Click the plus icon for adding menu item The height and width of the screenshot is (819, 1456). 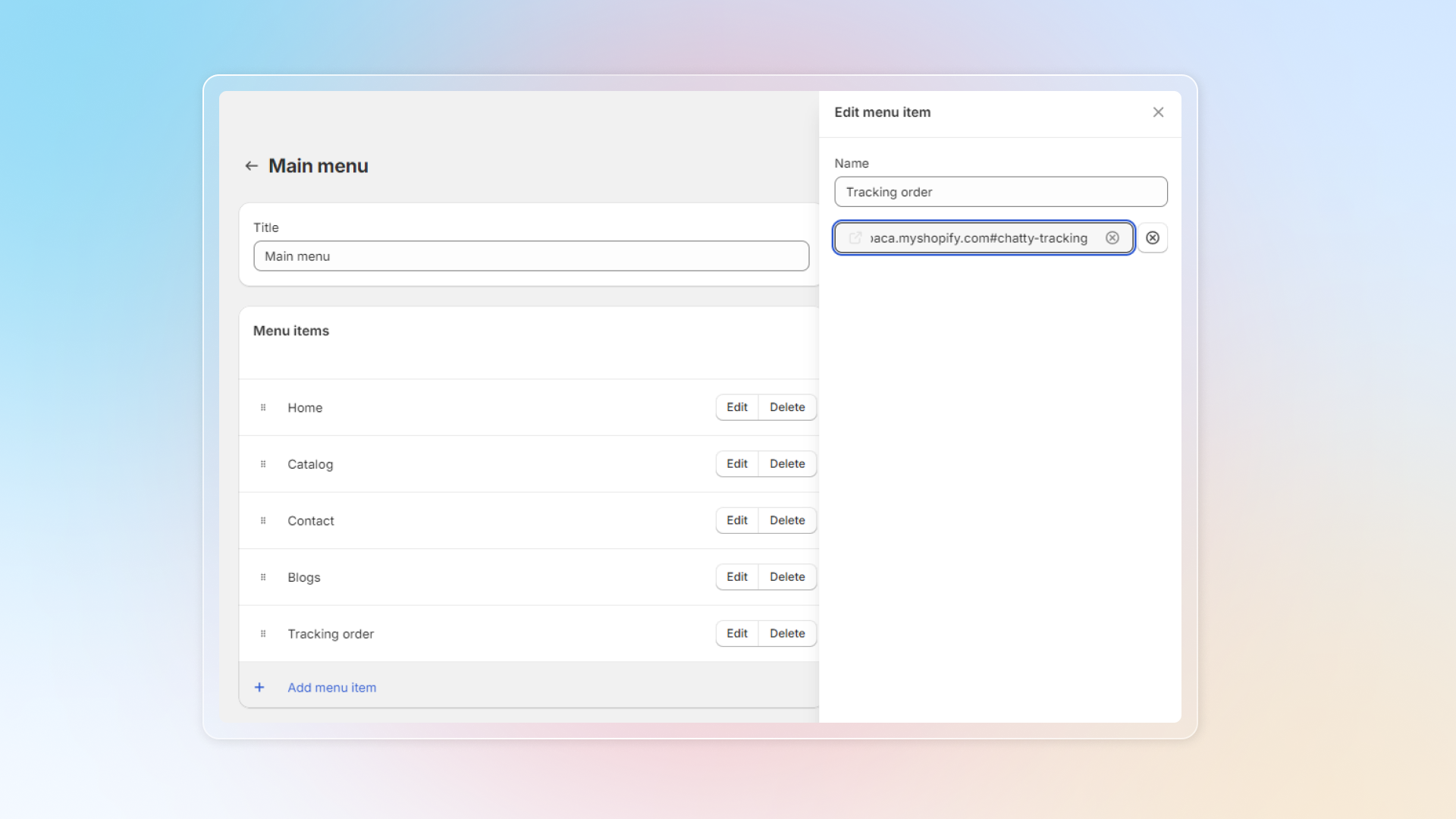259,688
